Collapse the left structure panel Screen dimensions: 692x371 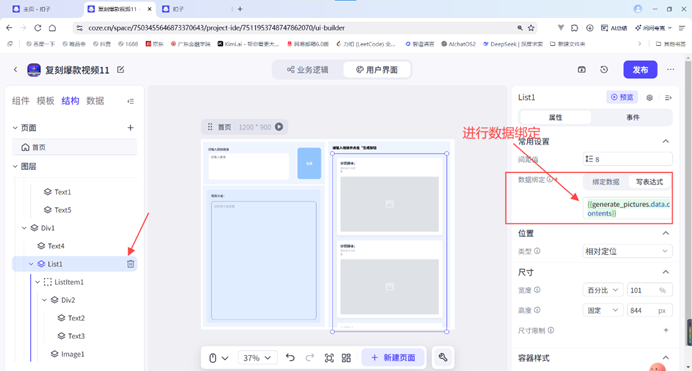coord(131,101)
